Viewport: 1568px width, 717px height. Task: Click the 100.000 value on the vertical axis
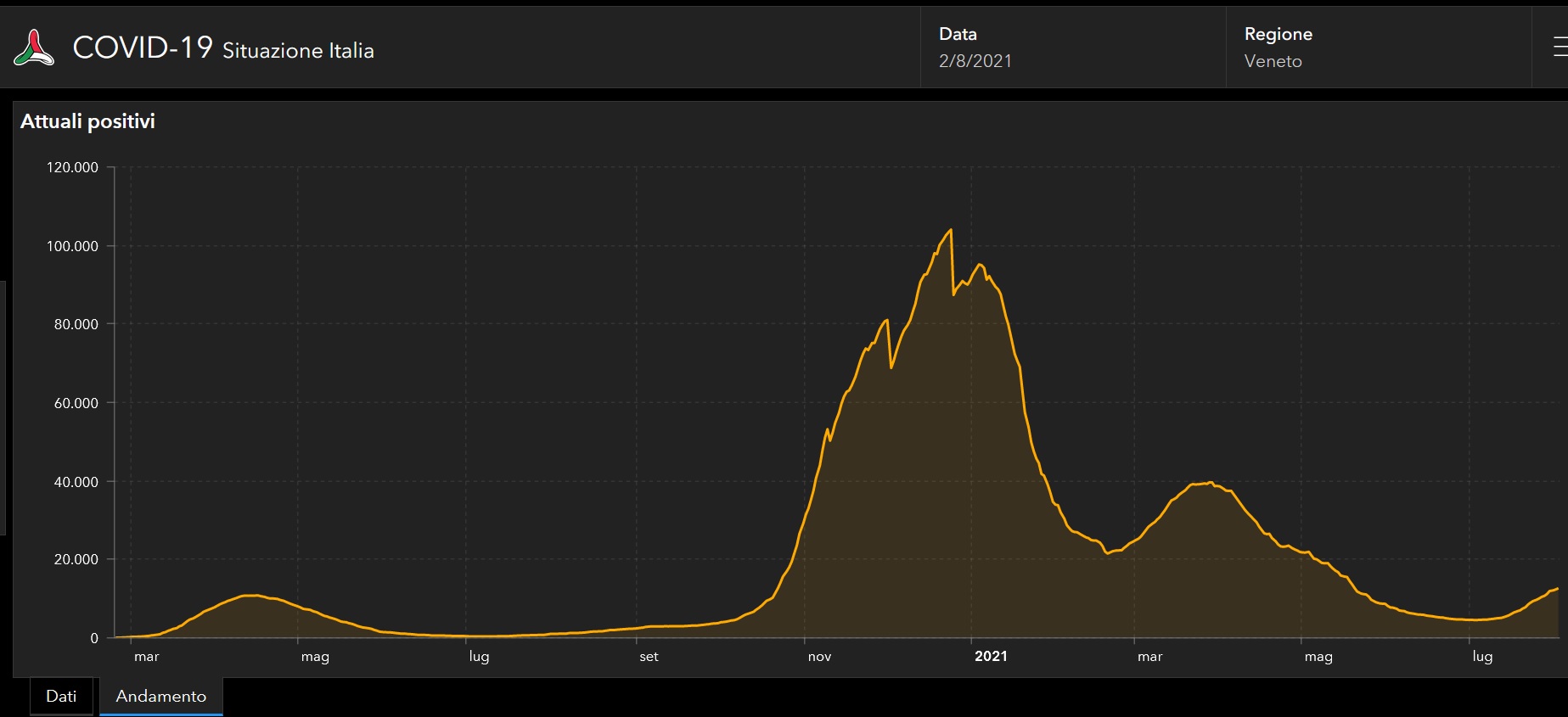pos(72,246)
